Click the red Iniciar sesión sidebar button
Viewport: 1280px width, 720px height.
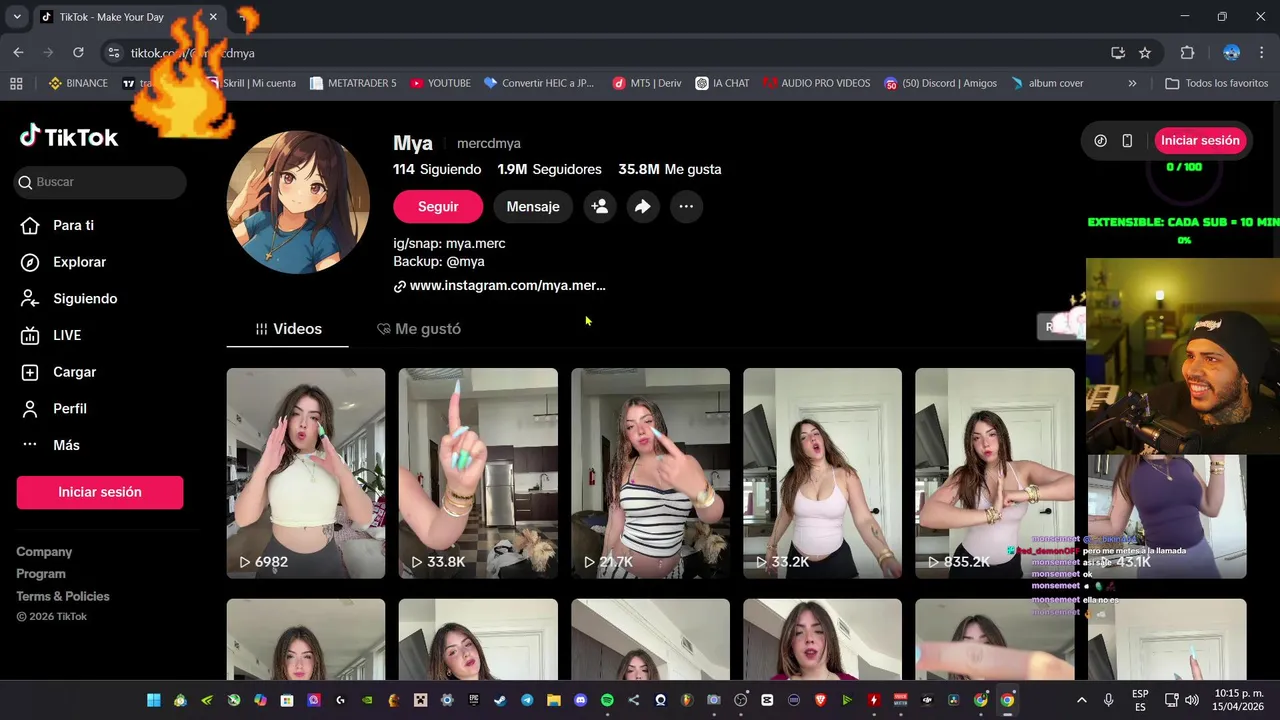(100, 492)
